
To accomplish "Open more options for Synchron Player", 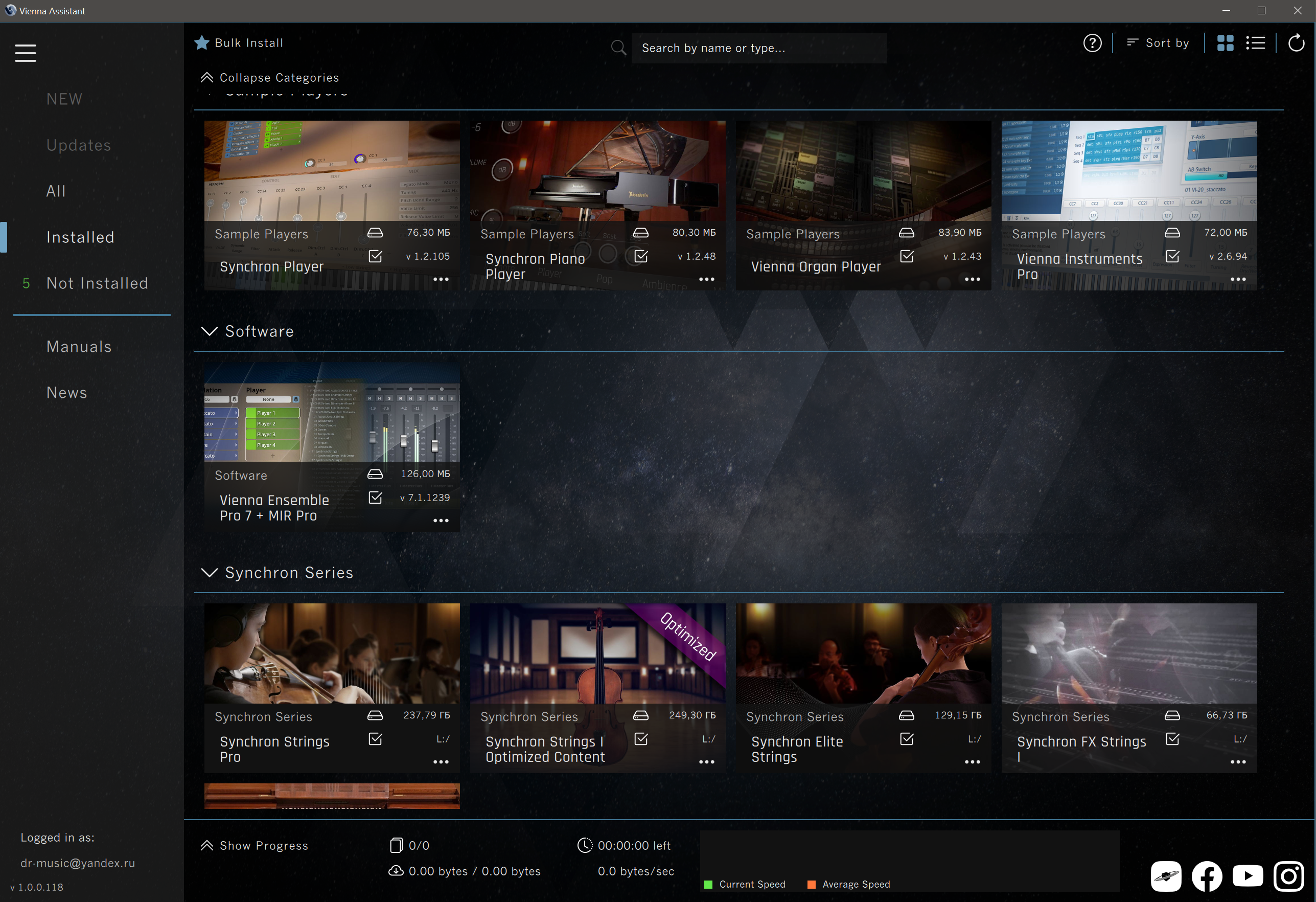I will 441,279.
